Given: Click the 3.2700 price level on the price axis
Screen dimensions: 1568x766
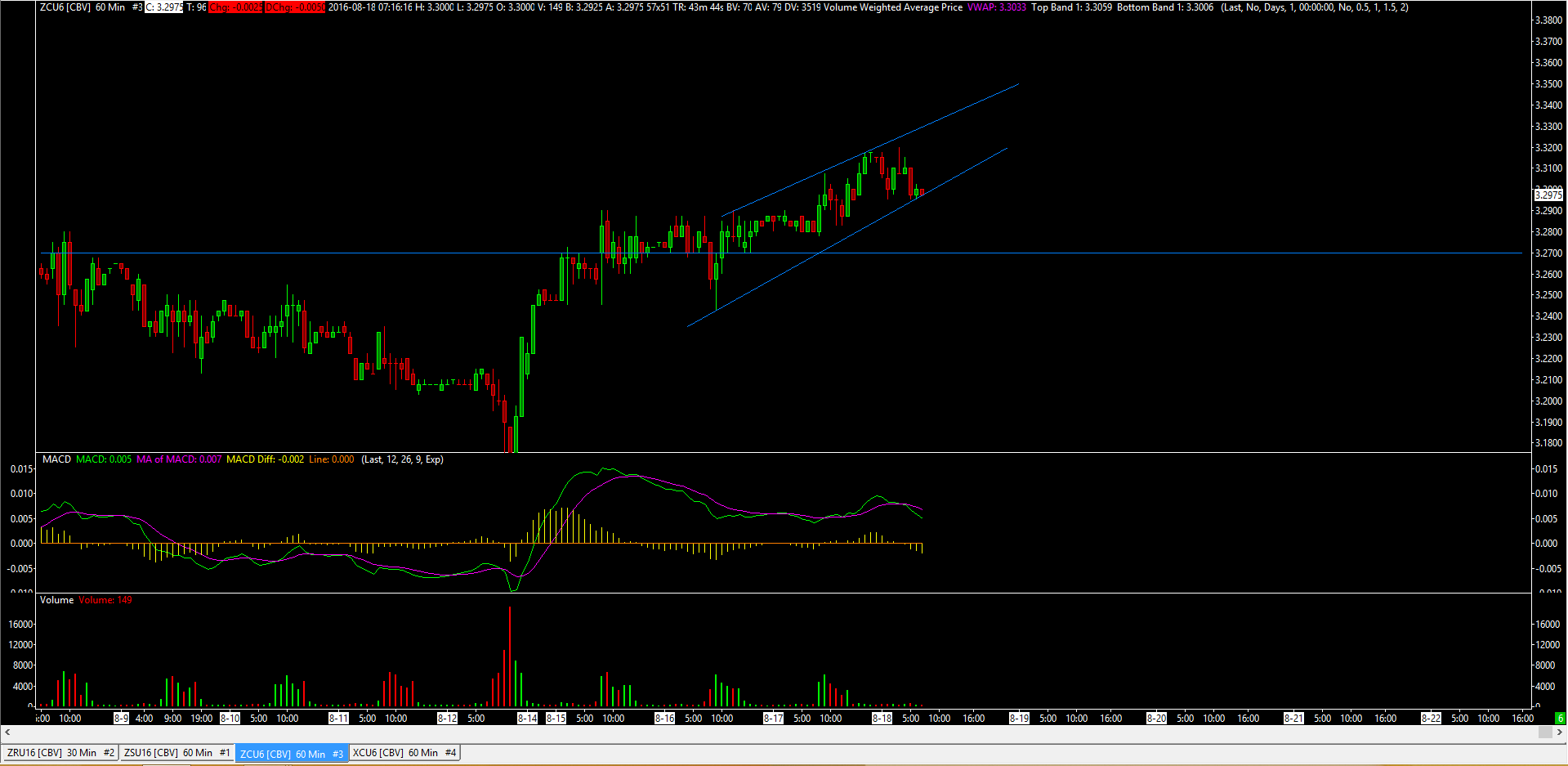Looking at the screenshot, I should pos(1548,253).
